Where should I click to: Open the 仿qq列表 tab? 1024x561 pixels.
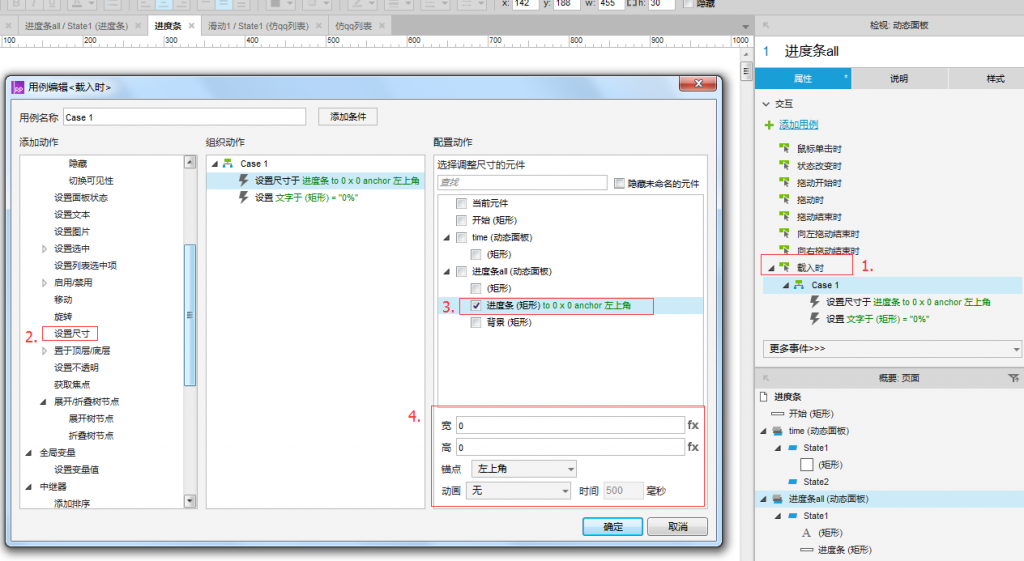[x=353, y=26]
